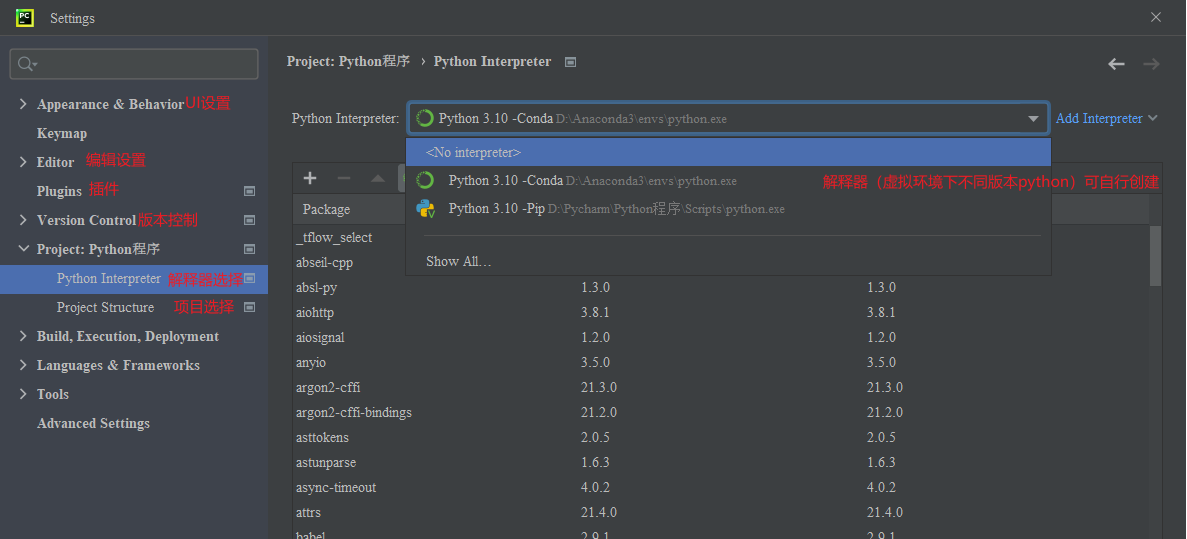The image size is (1187, 539).
Task: Click the forward arrow in settings header
Action: coord(1151,64)
